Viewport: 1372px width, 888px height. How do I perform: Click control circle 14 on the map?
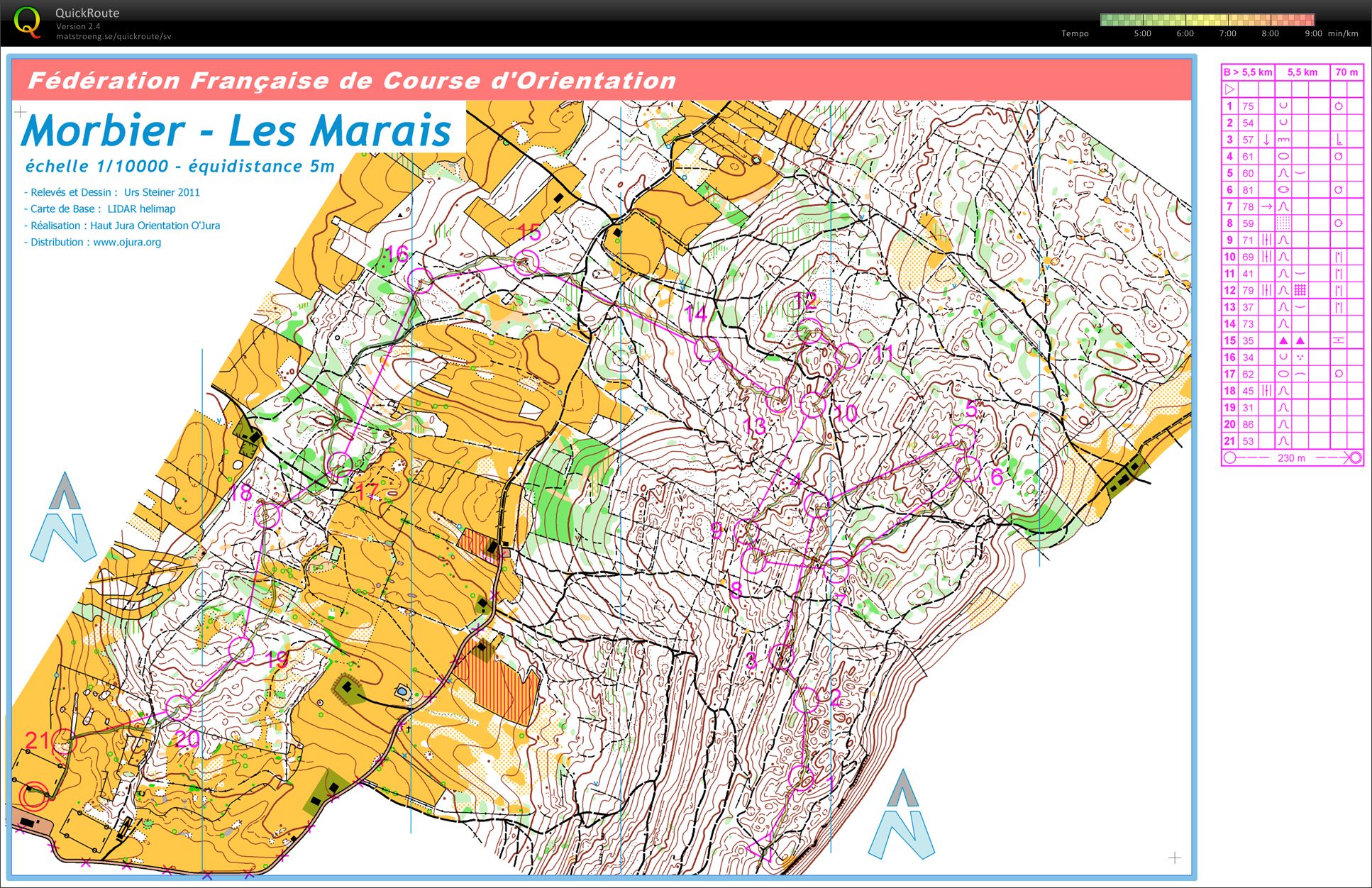(707, 350)
